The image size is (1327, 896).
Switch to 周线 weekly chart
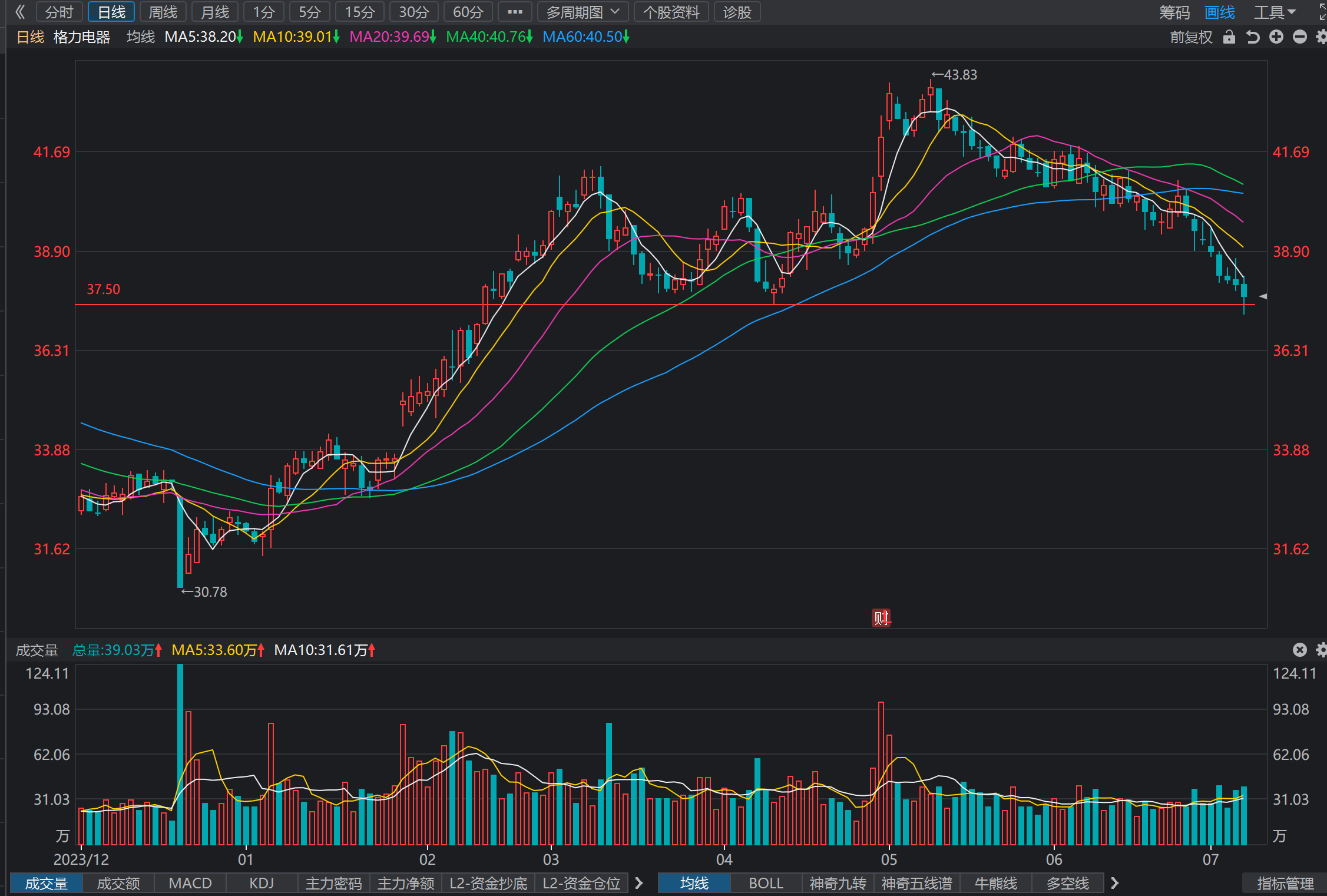[163, 12]
